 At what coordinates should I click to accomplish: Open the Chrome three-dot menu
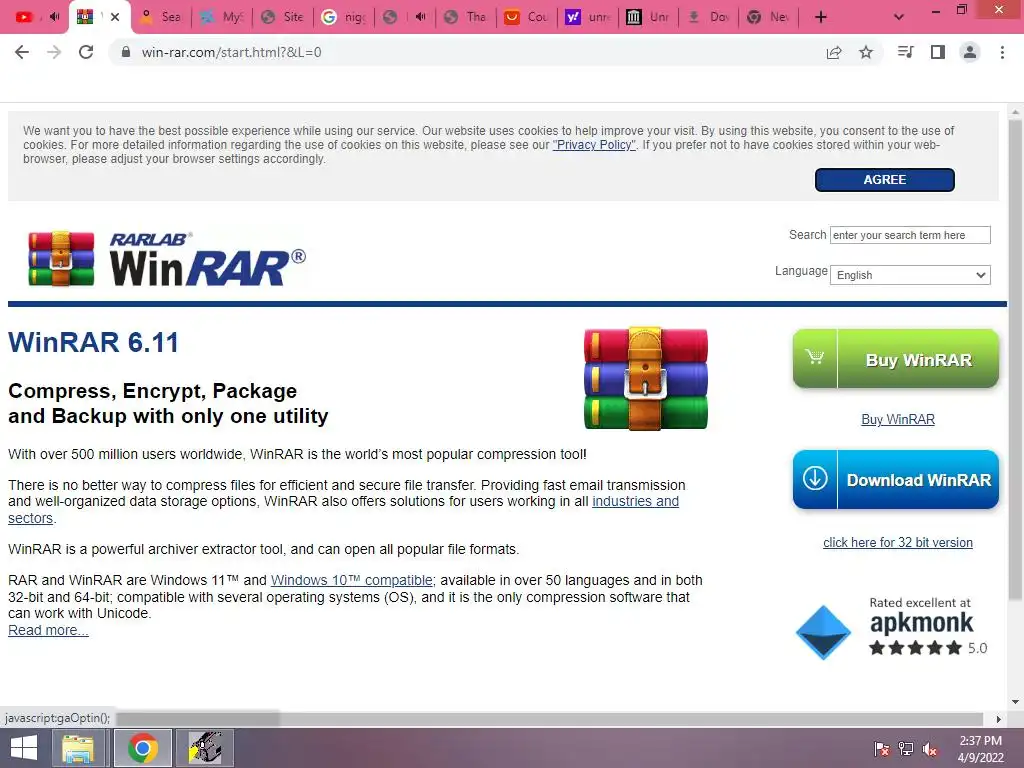pos(1002,52)
